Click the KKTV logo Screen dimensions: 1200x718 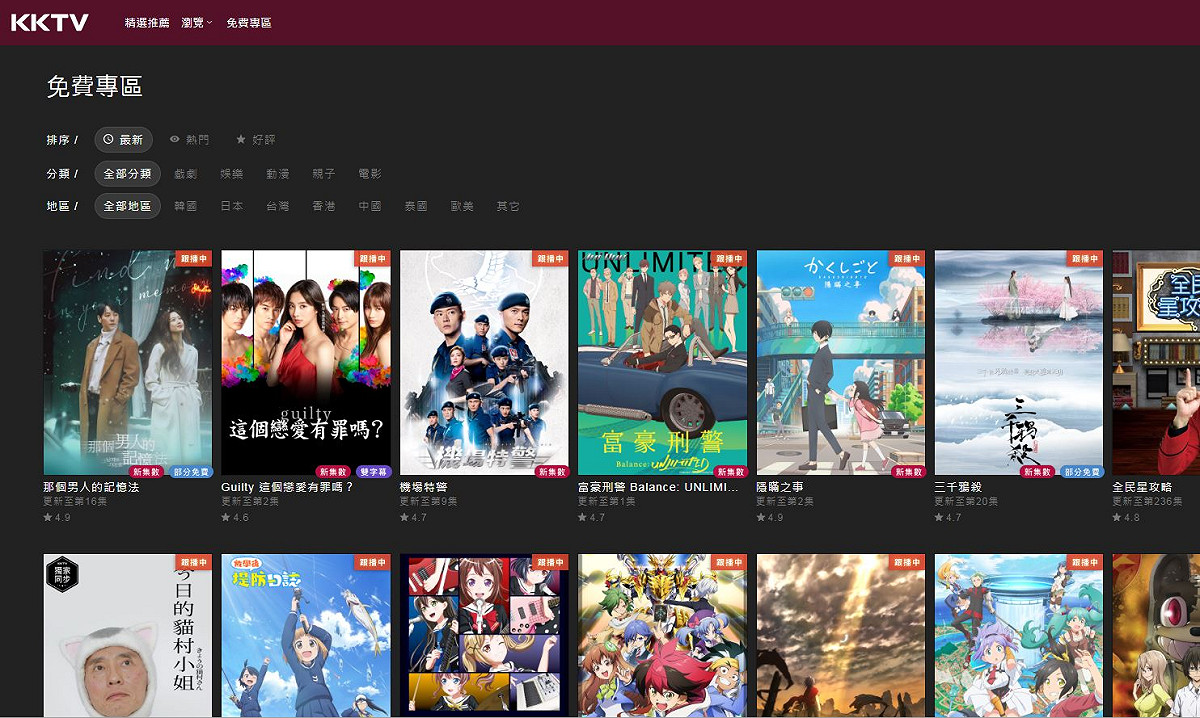50,22
